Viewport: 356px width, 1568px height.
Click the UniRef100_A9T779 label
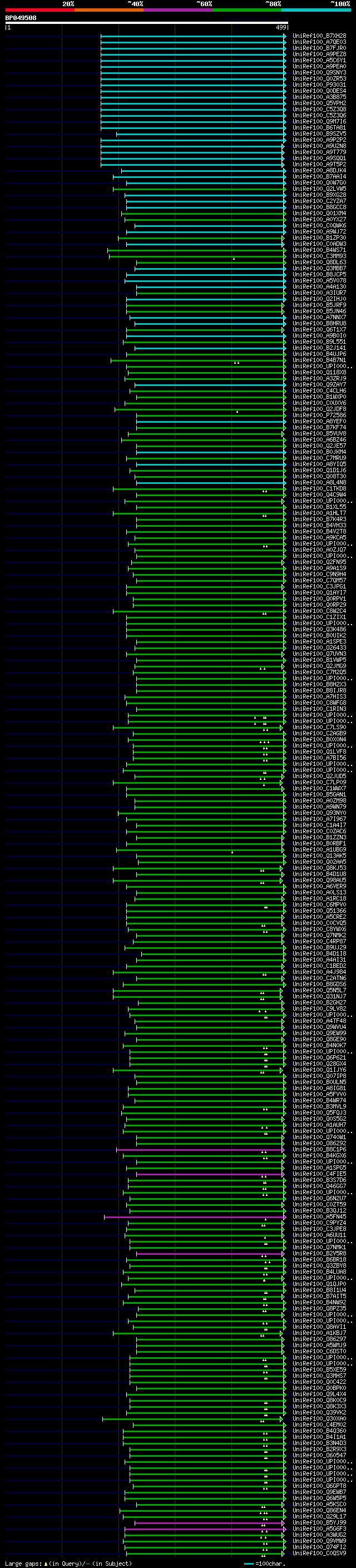tap(319, 152)
